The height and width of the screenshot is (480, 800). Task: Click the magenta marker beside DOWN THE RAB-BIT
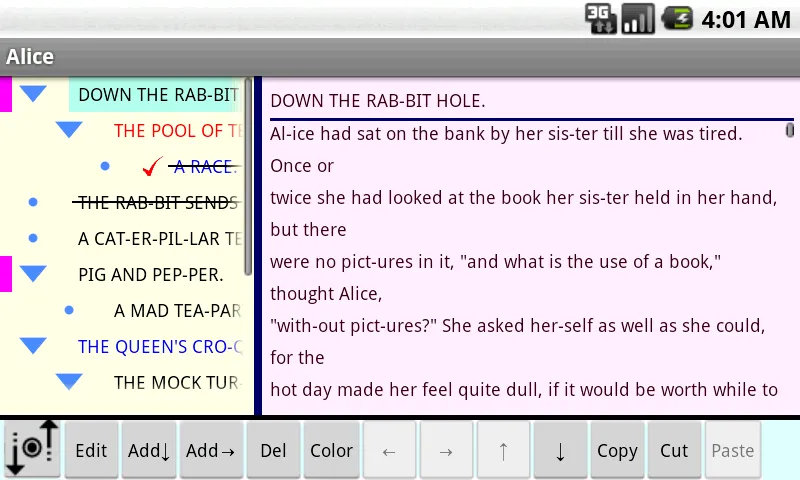point(6,94)
